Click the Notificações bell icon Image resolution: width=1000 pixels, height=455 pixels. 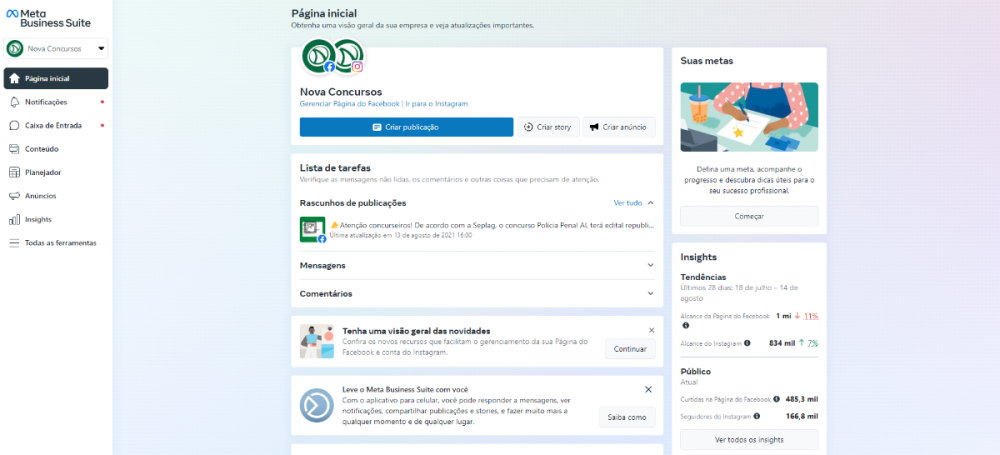click(x=14, y=102)
